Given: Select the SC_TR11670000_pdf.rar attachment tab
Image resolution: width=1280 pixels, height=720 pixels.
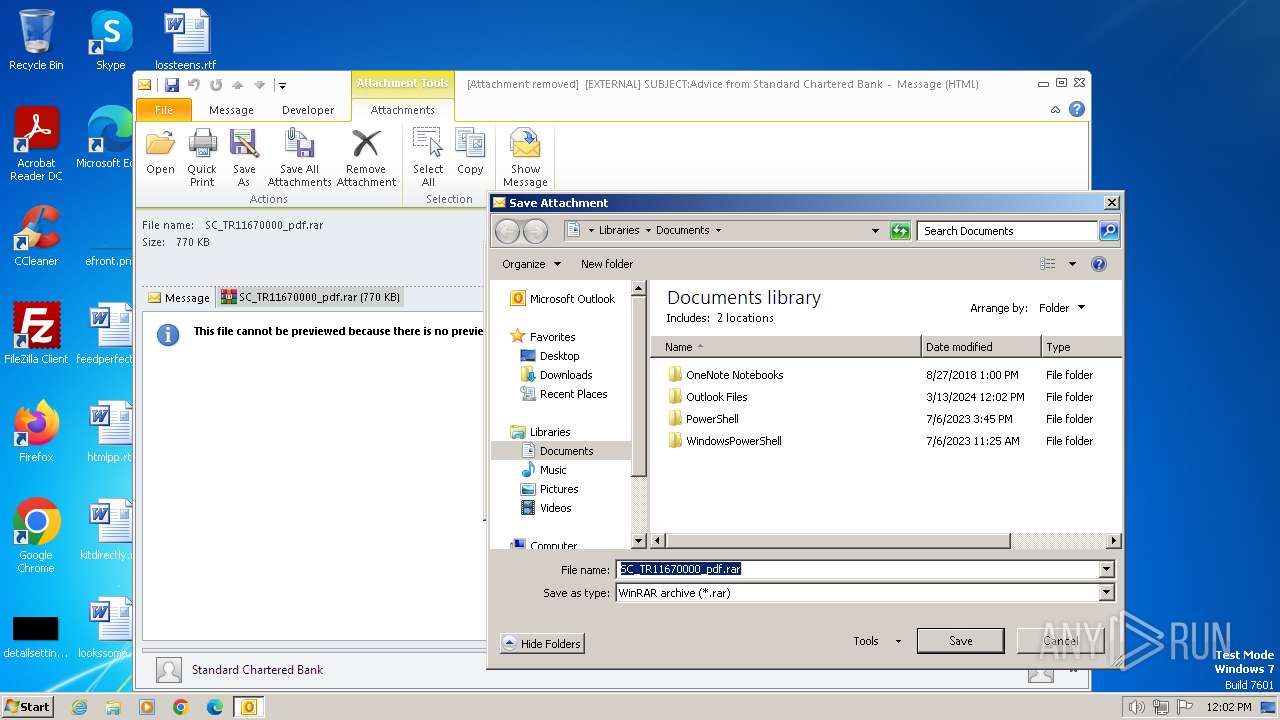Looking at the screenshot, I should point(311,297).
